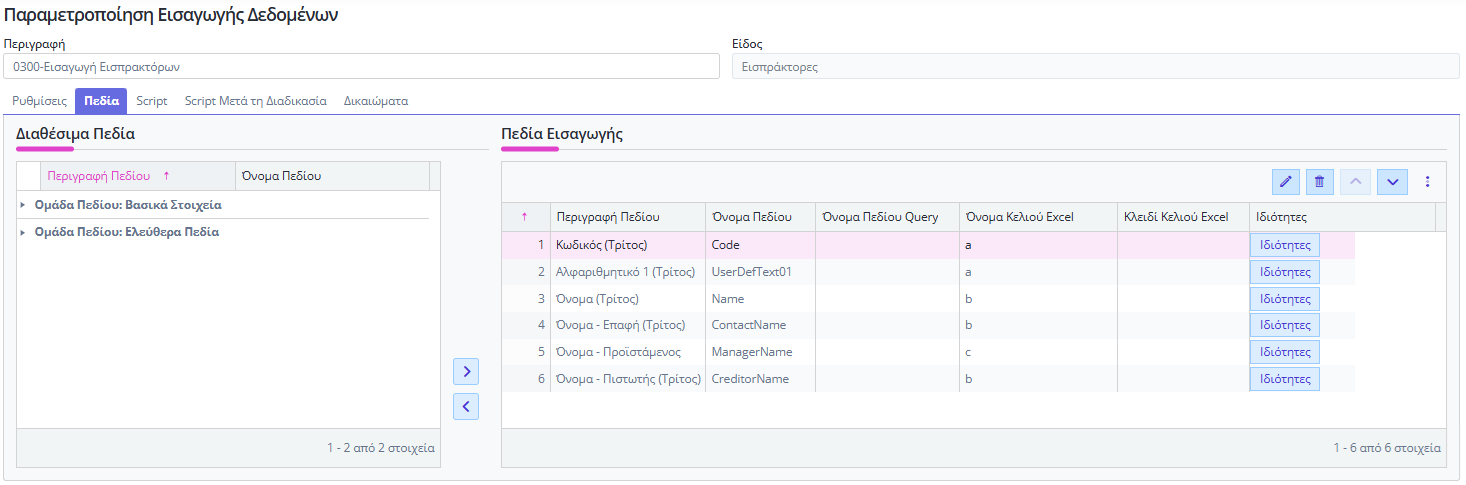Move the selected field down with arrow
The width and height of the screenshot is (1466, 485).
pyautogui.click(x=1392, y=182)
